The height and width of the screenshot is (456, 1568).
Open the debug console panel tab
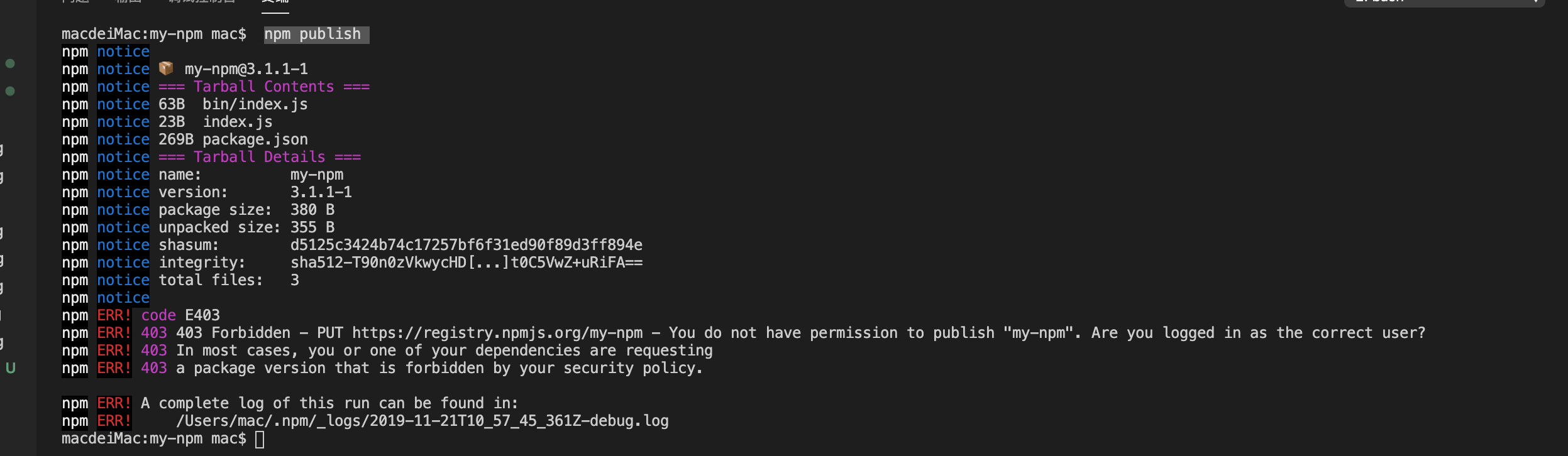202,2
